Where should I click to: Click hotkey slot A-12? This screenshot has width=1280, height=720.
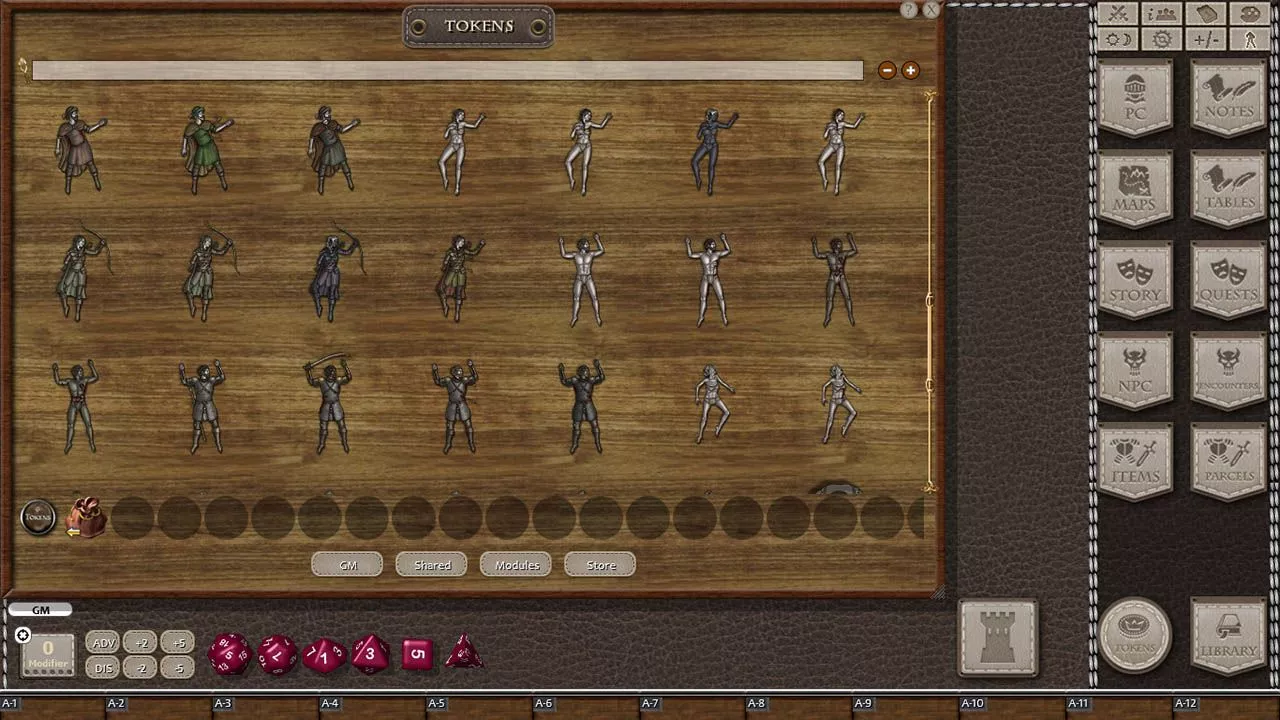tap(1186, 704)
